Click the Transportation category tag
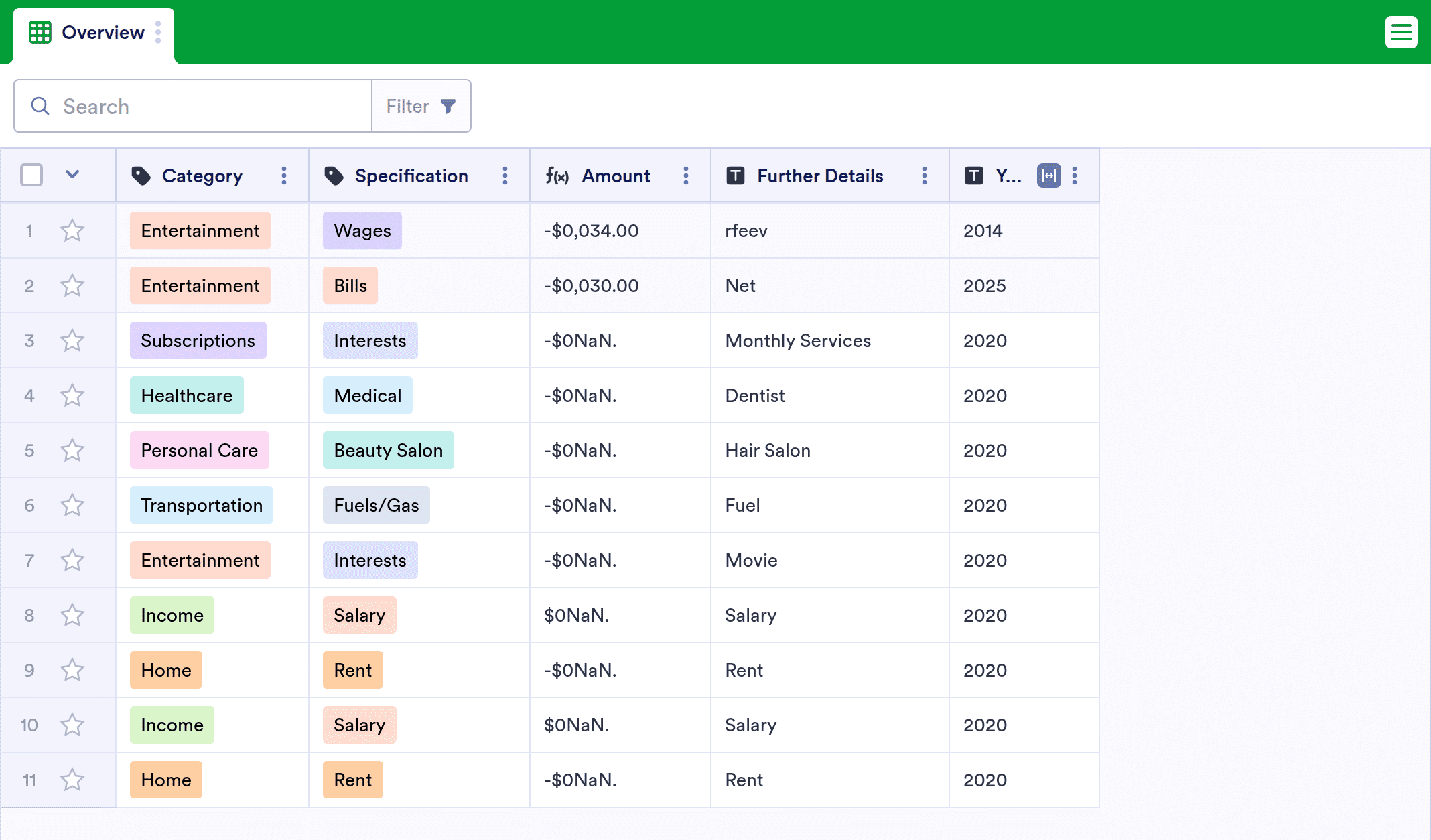 202,505
